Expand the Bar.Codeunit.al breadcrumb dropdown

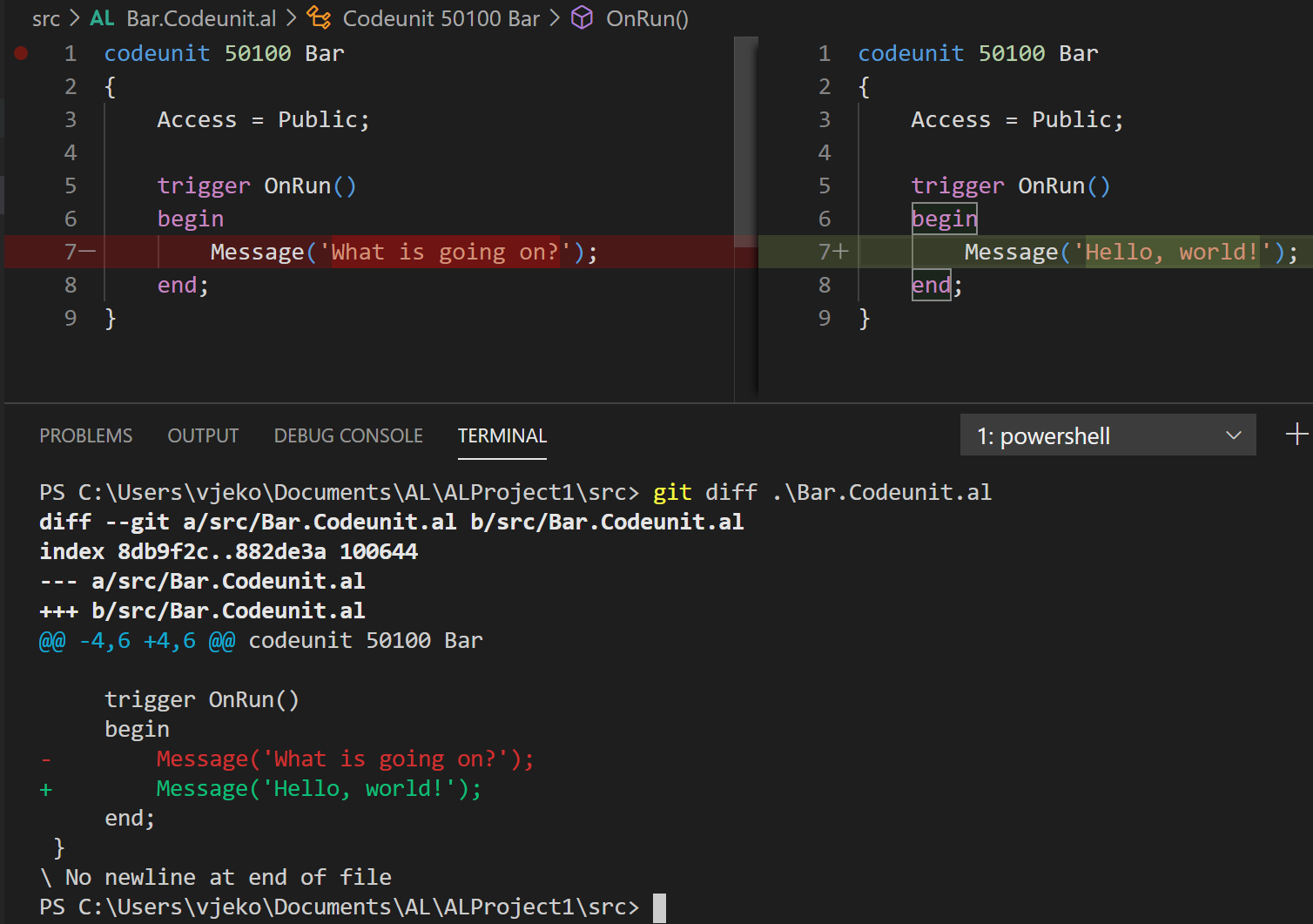200,17
